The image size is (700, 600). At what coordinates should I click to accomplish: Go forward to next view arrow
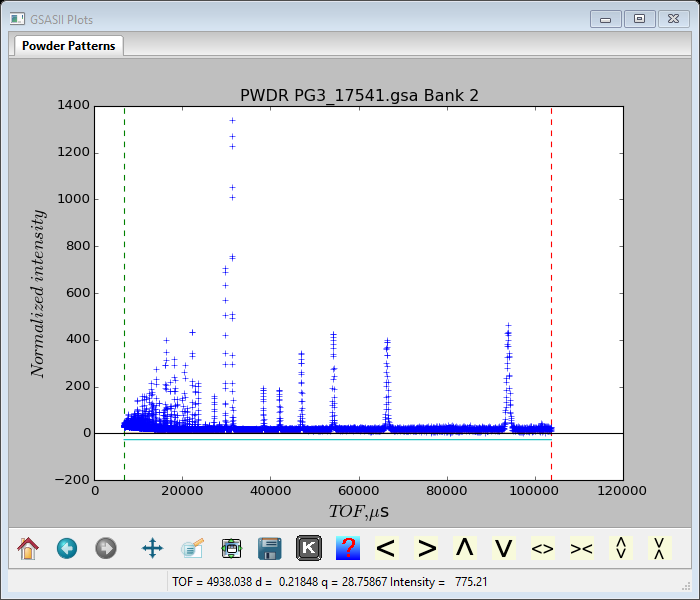[106, 548]
